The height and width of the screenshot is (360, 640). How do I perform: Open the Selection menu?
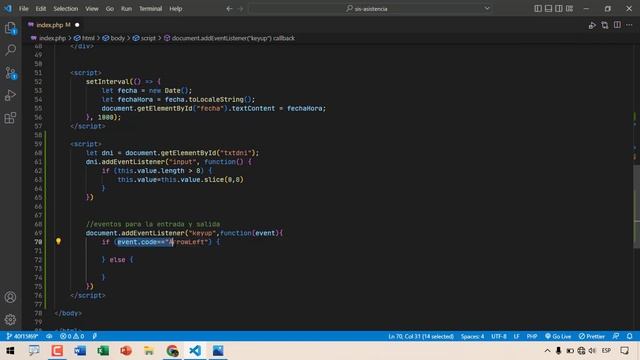click(65, 9)
